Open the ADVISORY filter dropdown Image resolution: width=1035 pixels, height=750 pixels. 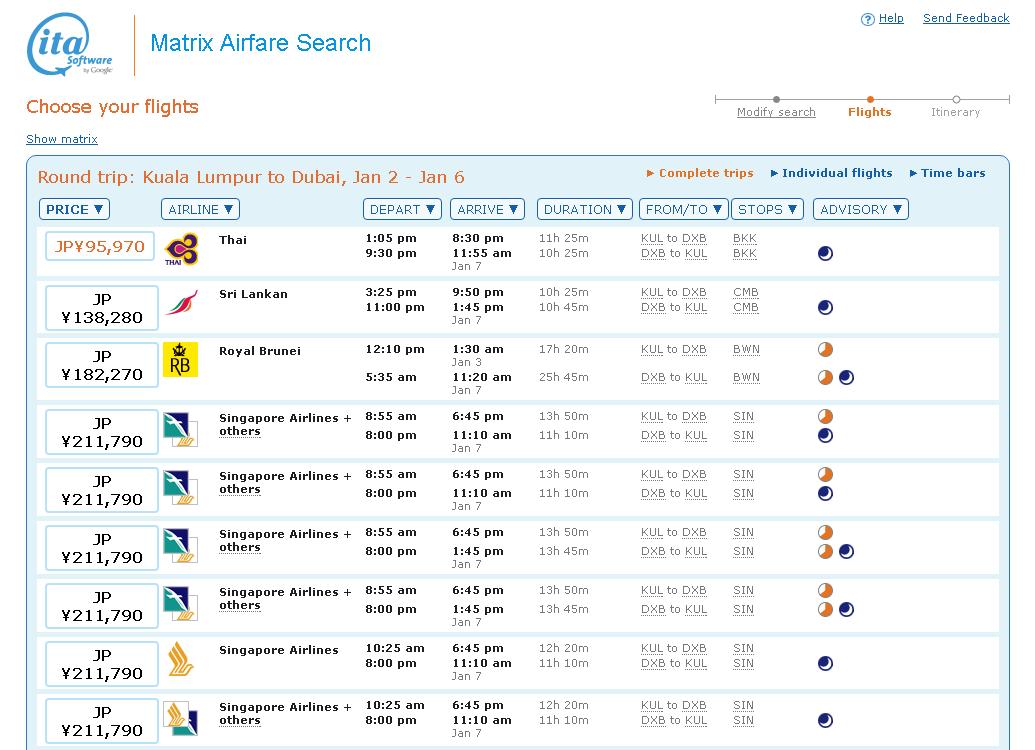(861, 209)
